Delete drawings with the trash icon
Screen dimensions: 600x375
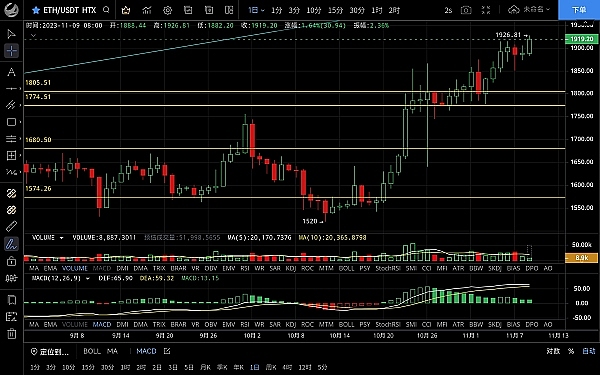click(x=11, y=333)
